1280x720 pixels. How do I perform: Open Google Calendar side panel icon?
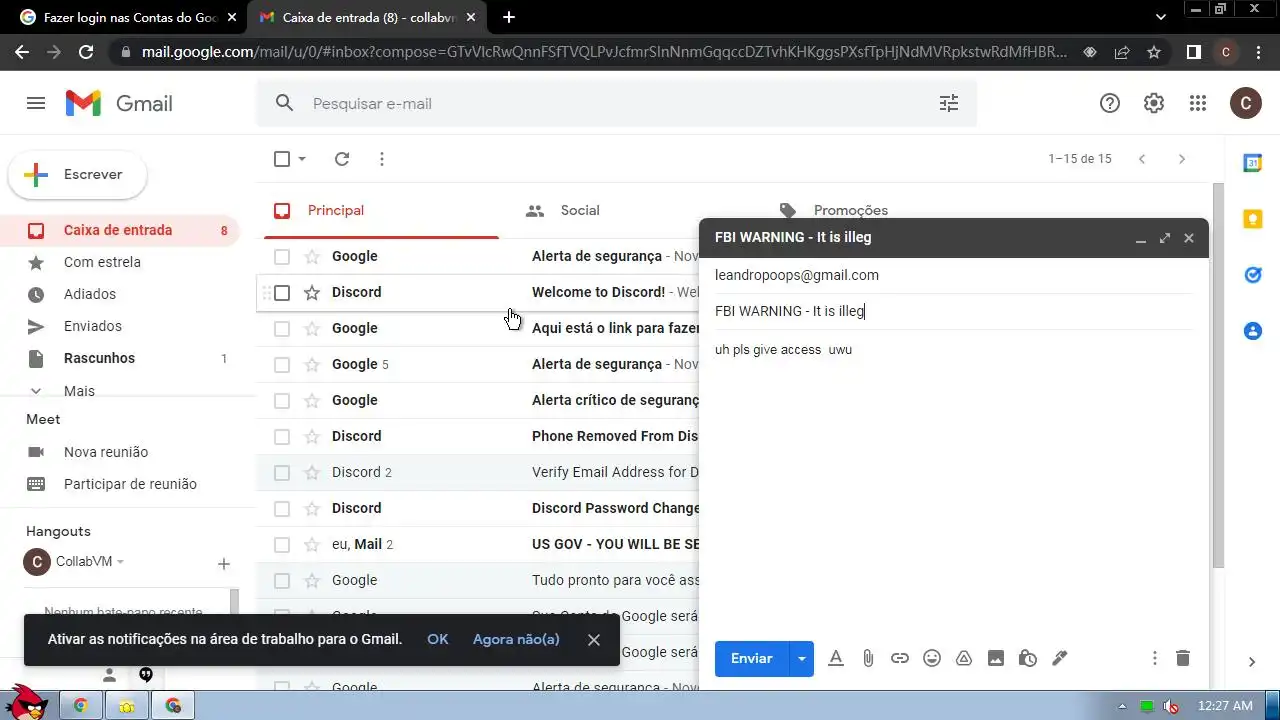(1252, 163)
